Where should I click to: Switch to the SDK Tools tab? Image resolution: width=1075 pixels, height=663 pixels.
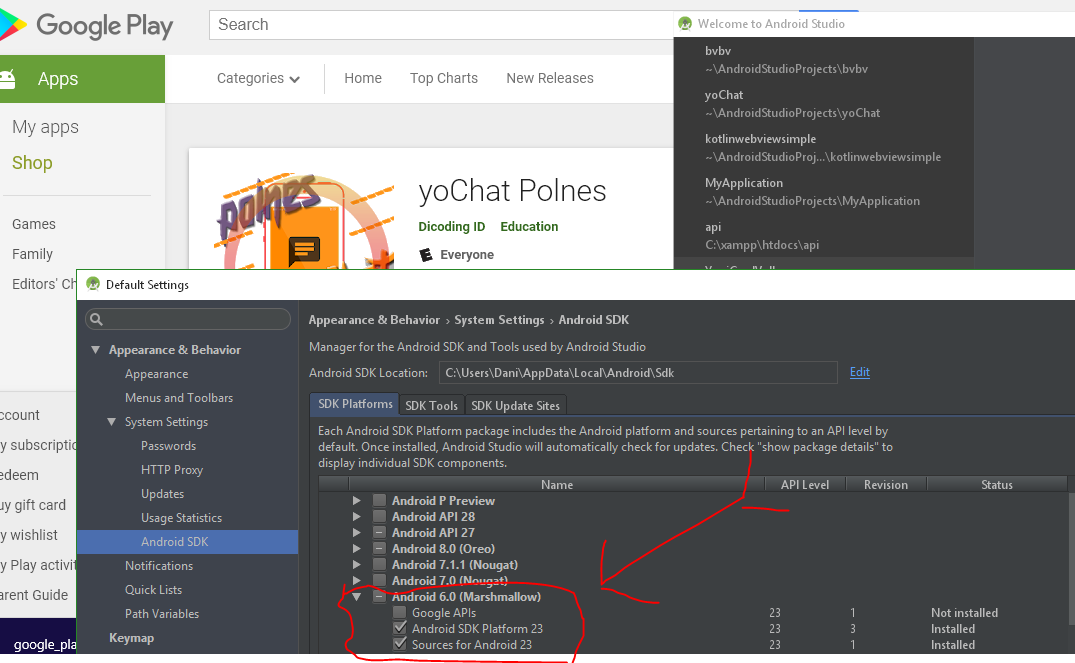(x=431, y=405)
